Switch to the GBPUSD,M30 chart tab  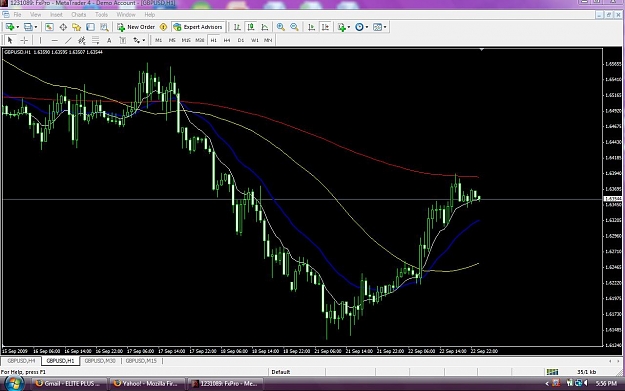[100, 361]
